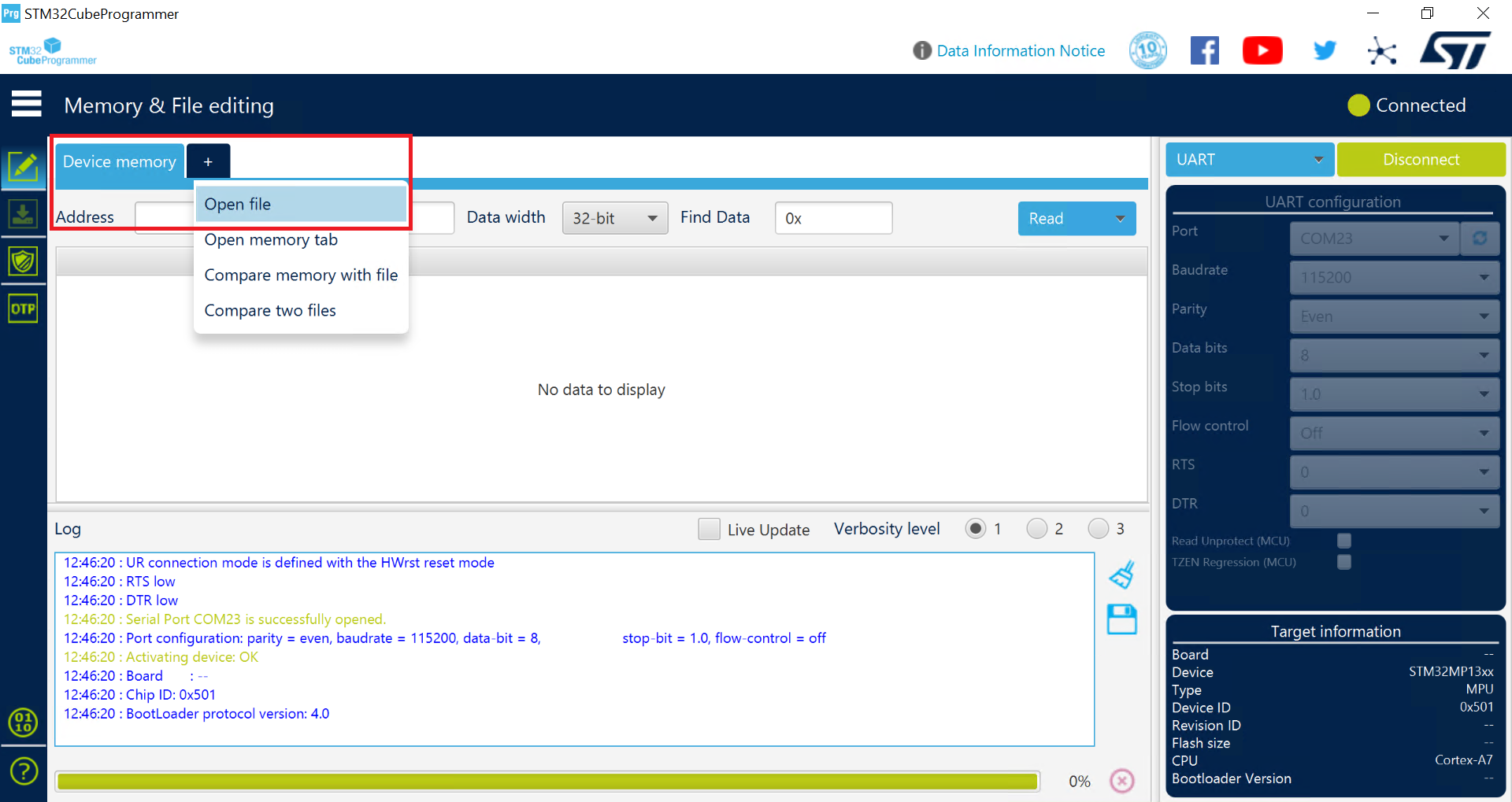Expand the Read button dropdown arrow
Image resolution: width=1512 pixels, height=802 pixels.
pos(1120,219)
